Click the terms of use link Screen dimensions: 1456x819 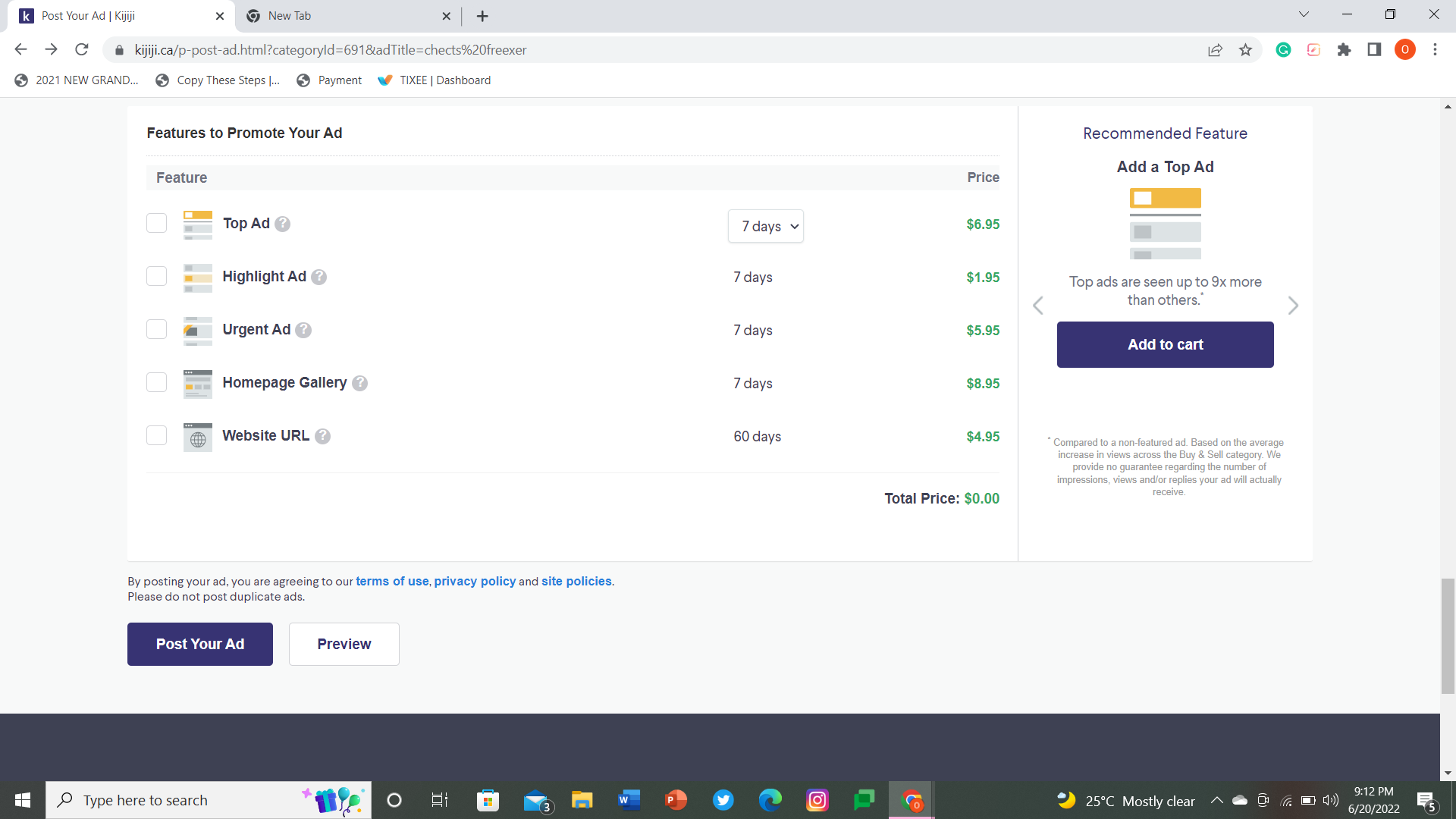tap(391, 581)
